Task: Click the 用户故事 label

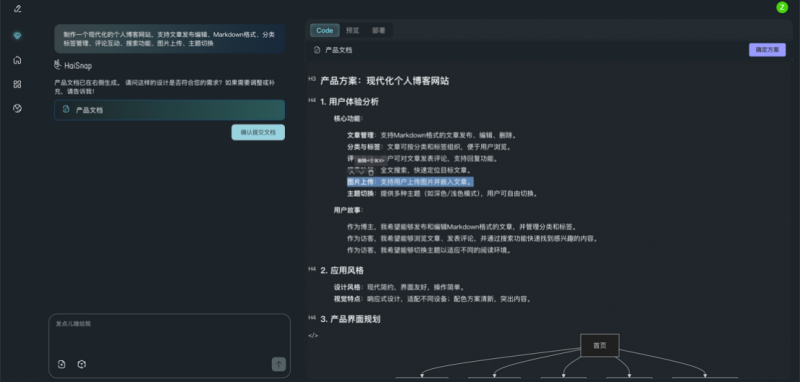Action: pyautogui.click(x=348, y=210)
